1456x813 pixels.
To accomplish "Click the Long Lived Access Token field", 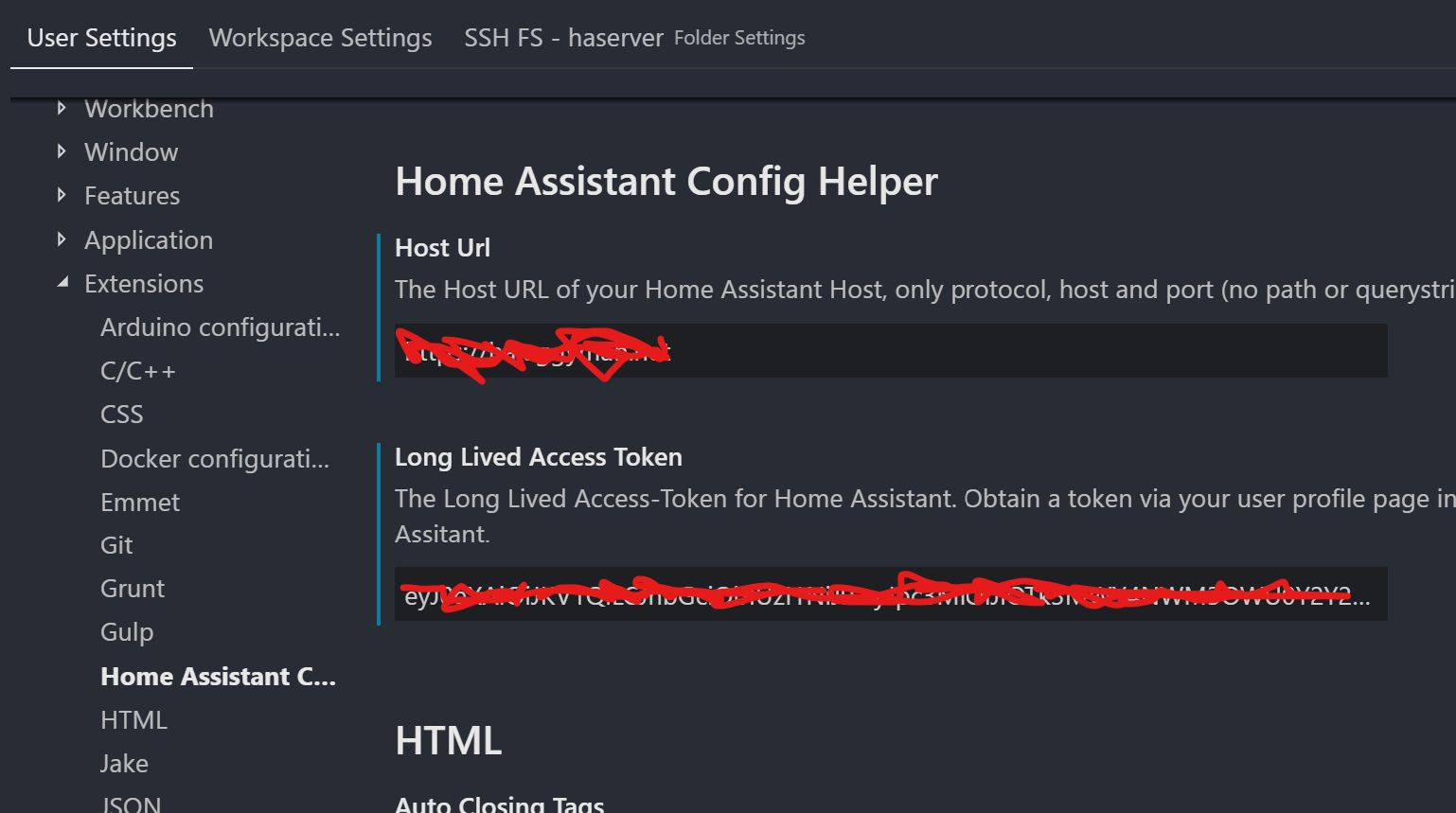I will click(890, 594).
